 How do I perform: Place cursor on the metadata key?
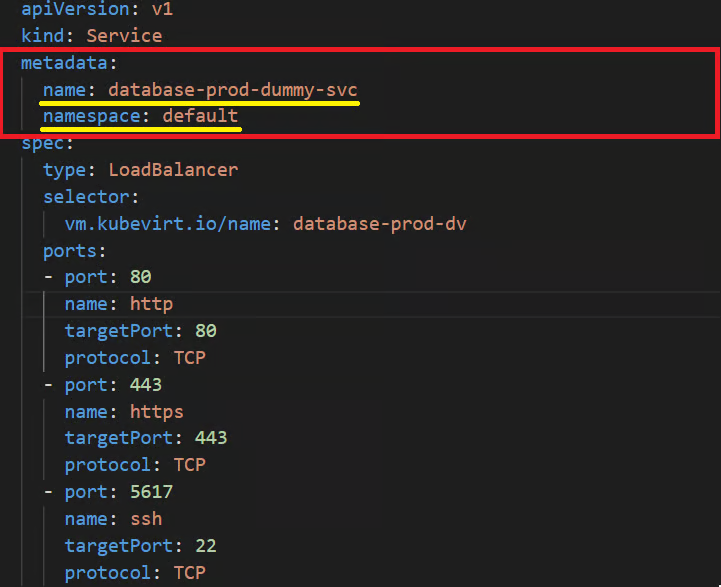coord(64,63)
